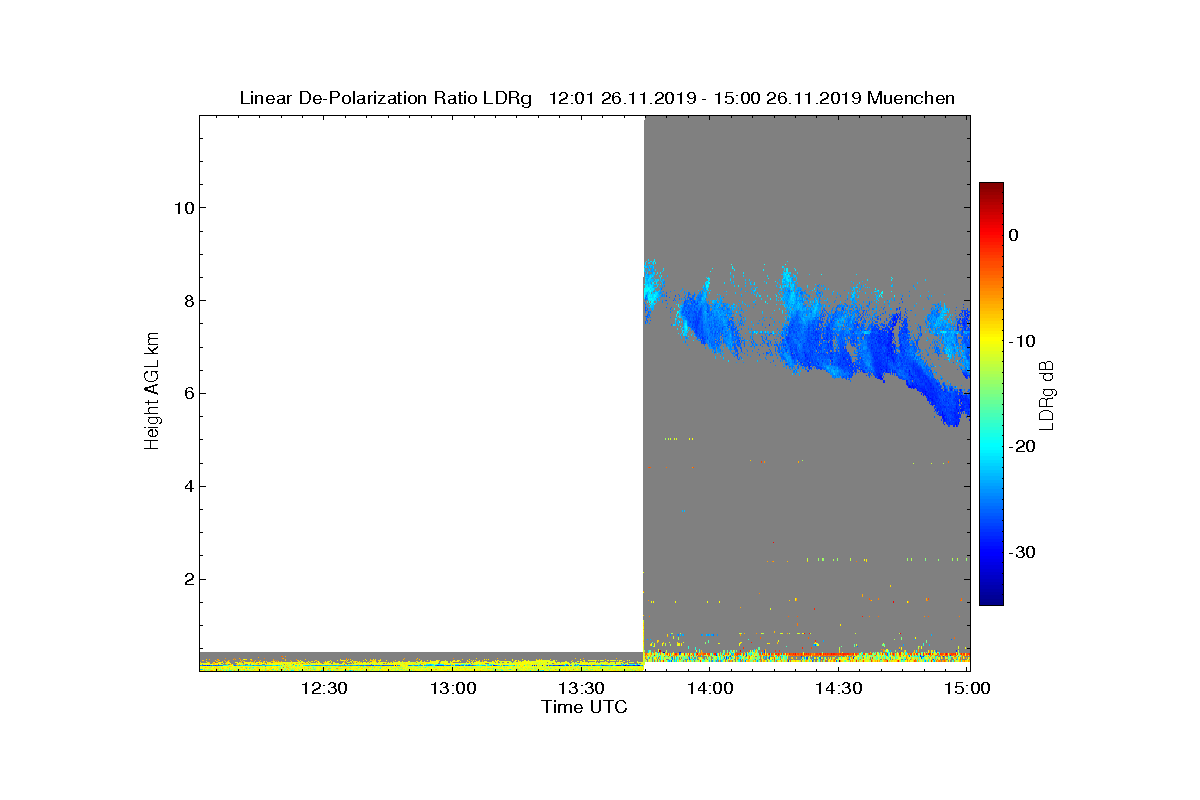This screenshot has height=800, width=1200.
Task: Click the height tick label 6
Action: coord(187,393)
